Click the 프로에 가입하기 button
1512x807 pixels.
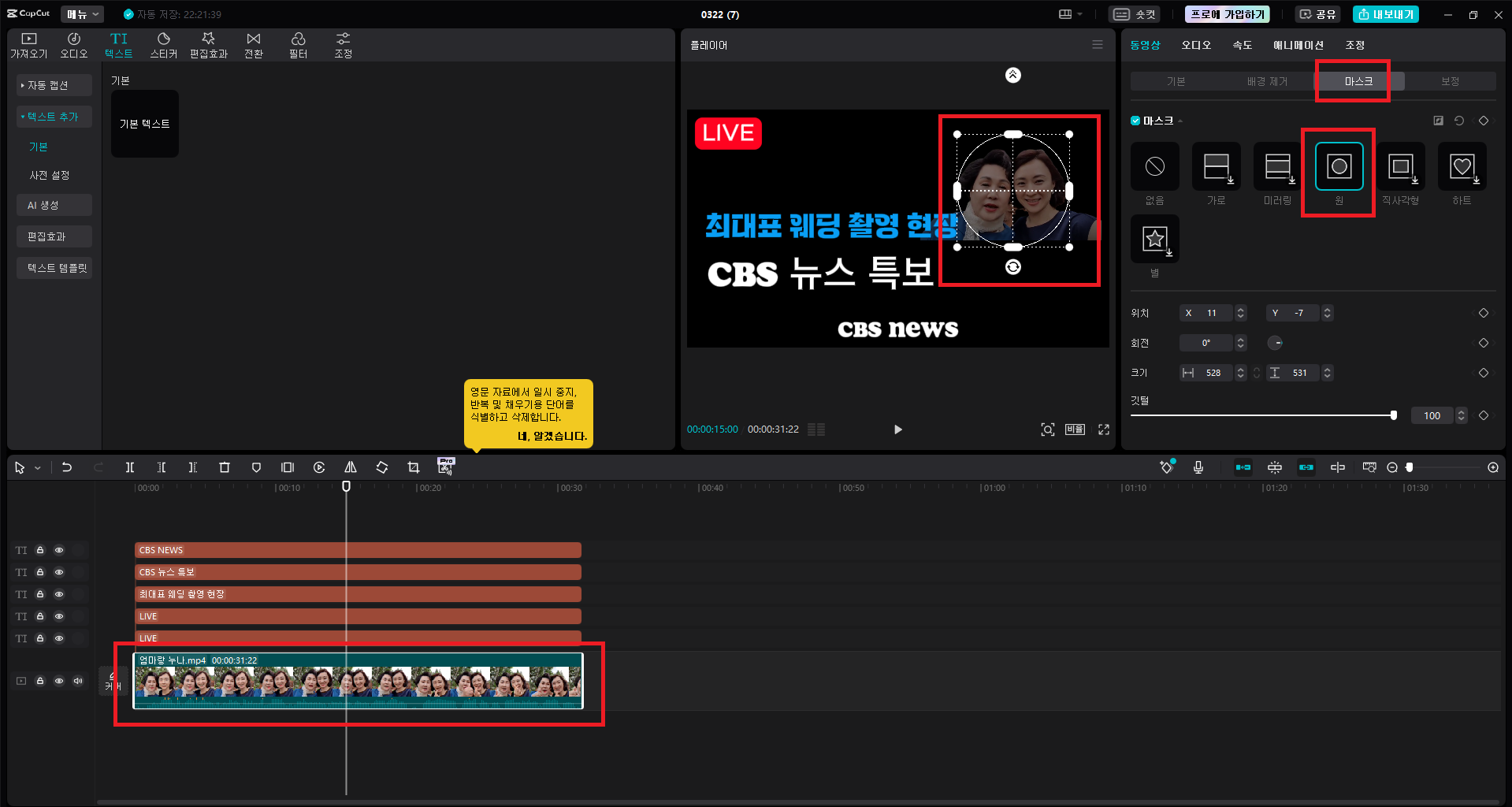pos(1228,14)
